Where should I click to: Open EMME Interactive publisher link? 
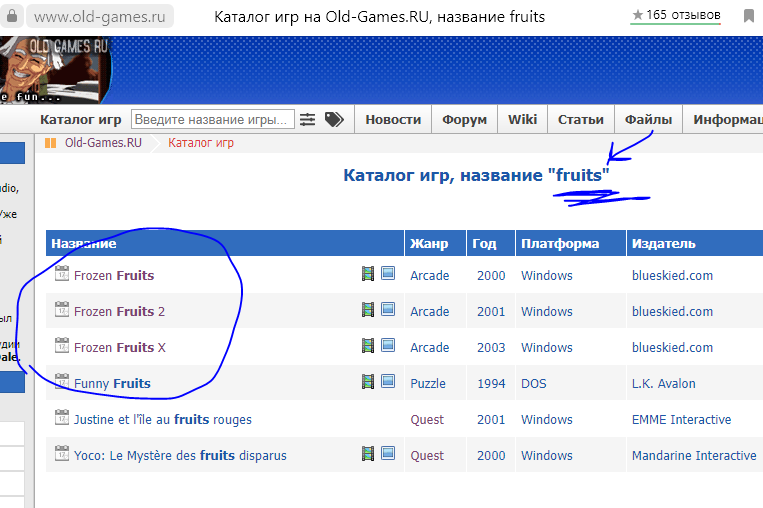click(x=681, y=419)
